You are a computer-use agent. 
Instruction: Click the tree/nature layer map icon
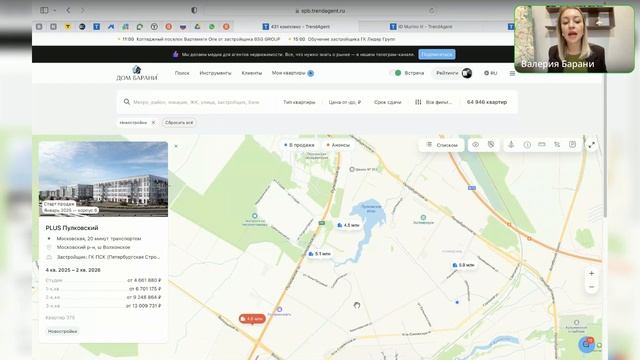coord(511,144)
